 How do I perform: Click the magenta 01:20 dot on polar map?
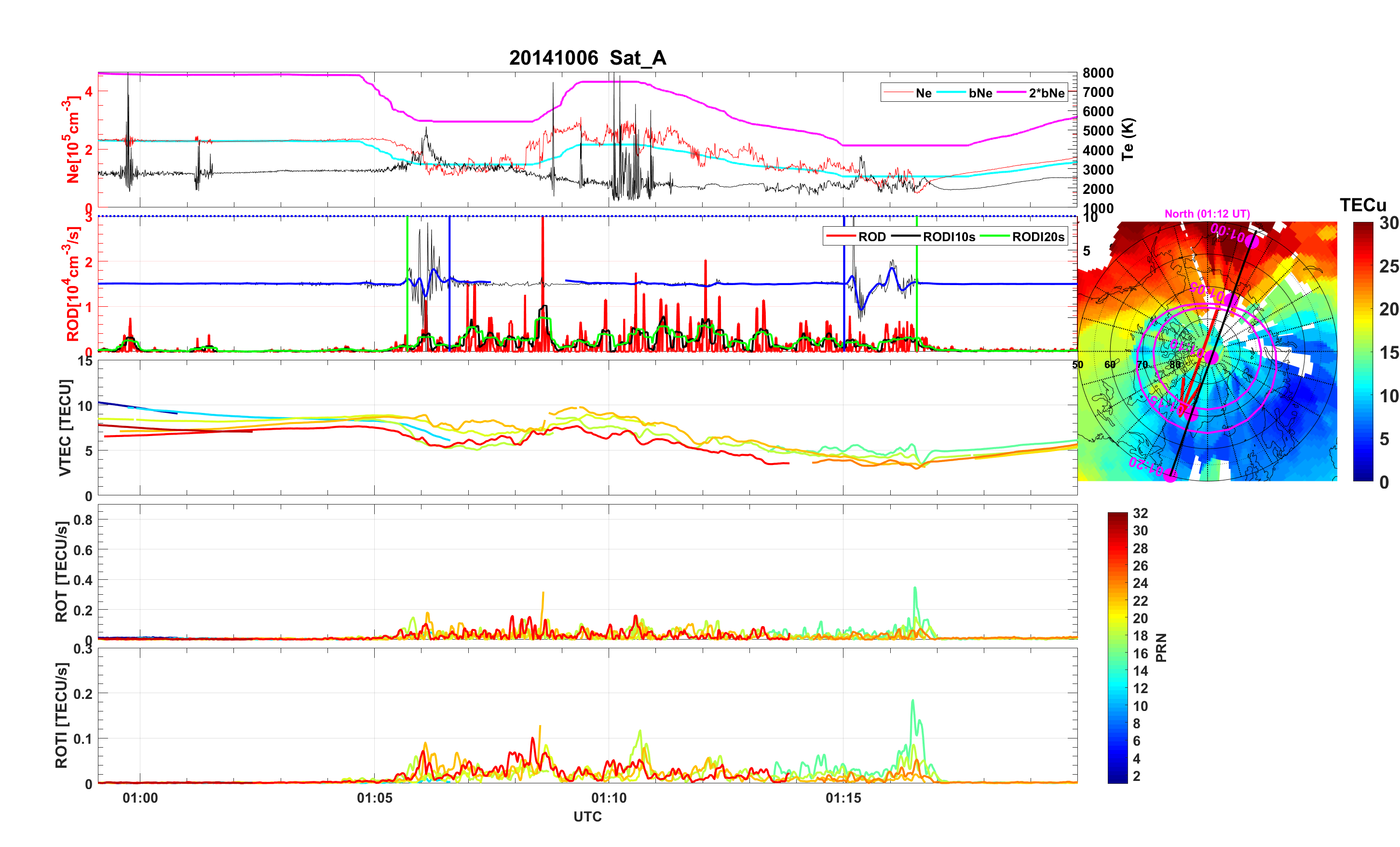pyautogui.click(x=1170, y=477)
